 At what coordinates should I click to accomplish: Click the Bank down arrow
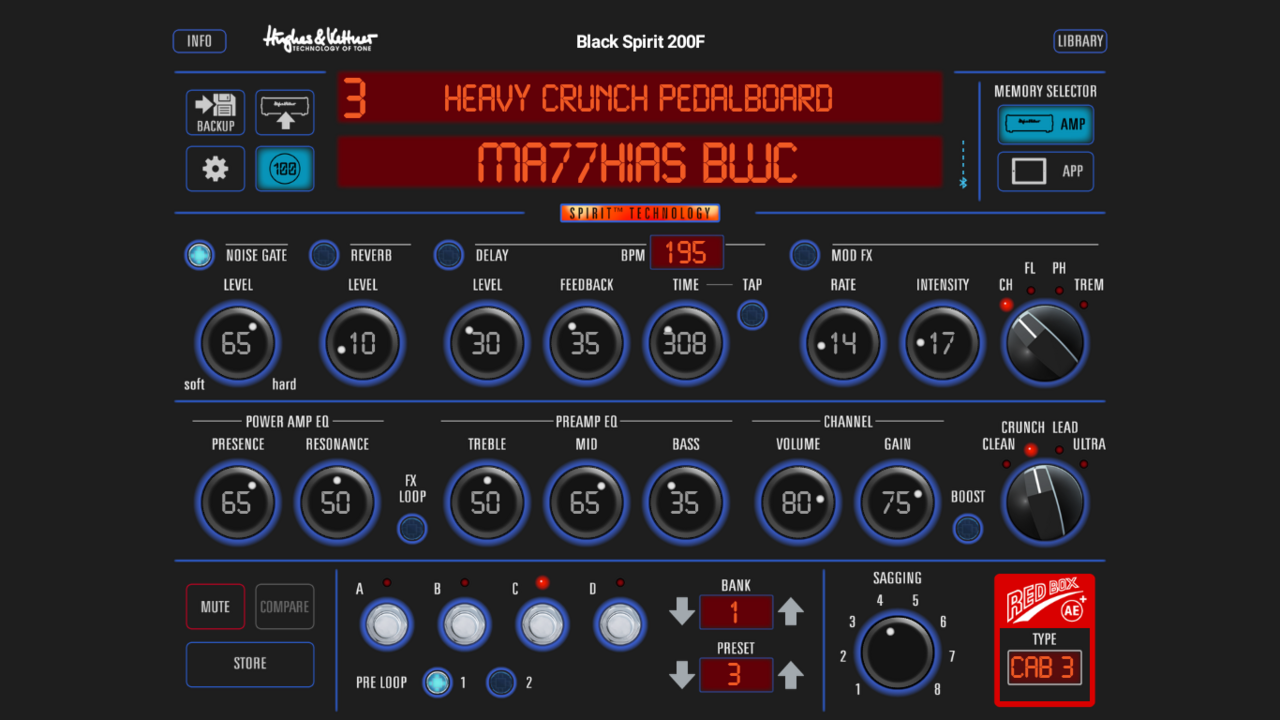(x=682, y=611)
